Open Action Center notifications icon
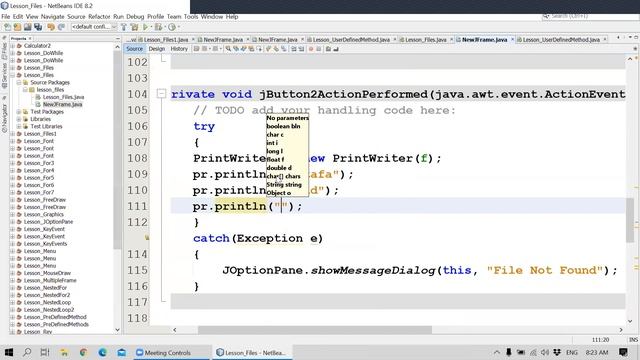This screenshot has height=360, width=640. pyautogui.click(x=623, y=352)
